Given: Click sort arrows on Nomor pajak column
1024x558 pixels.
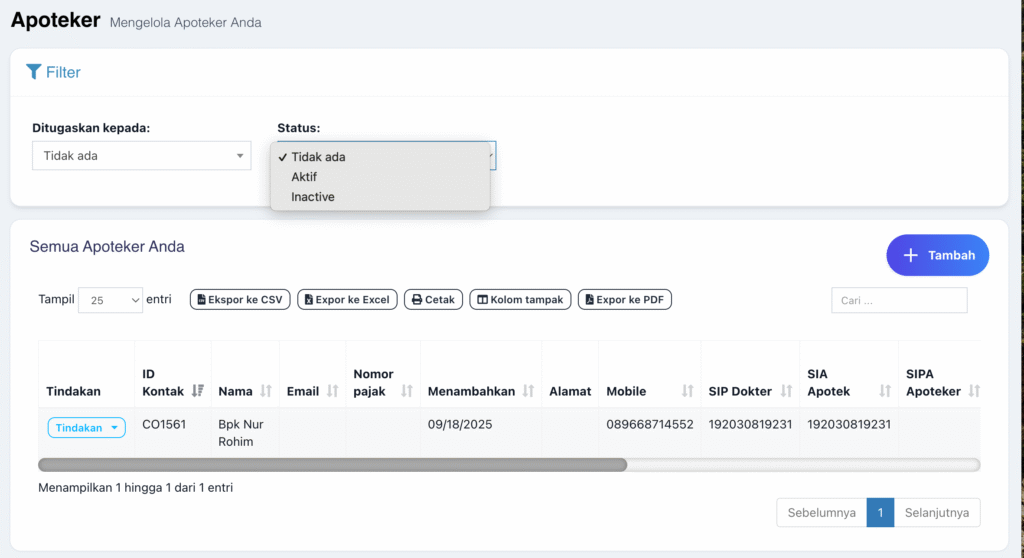Looking at the screenshot, I should pyautogui.click(x=407, y=391).
